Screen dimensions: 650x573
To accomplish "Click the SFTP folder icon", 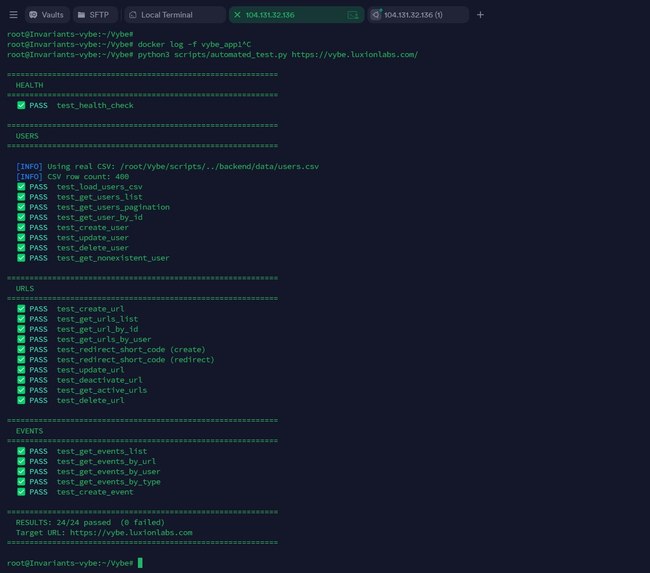I will point(81,15).
